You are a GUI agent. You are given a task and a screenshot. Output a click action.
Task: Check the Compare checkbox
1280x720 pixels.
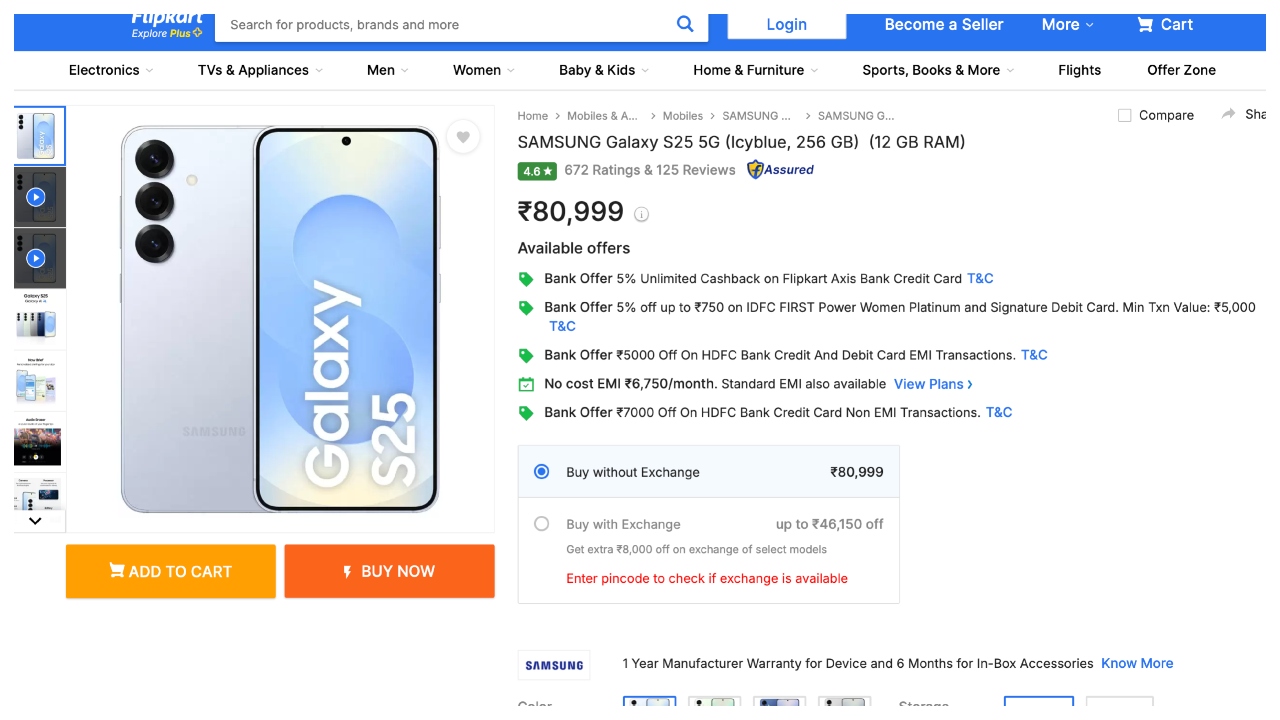(x=1124, y=115)
